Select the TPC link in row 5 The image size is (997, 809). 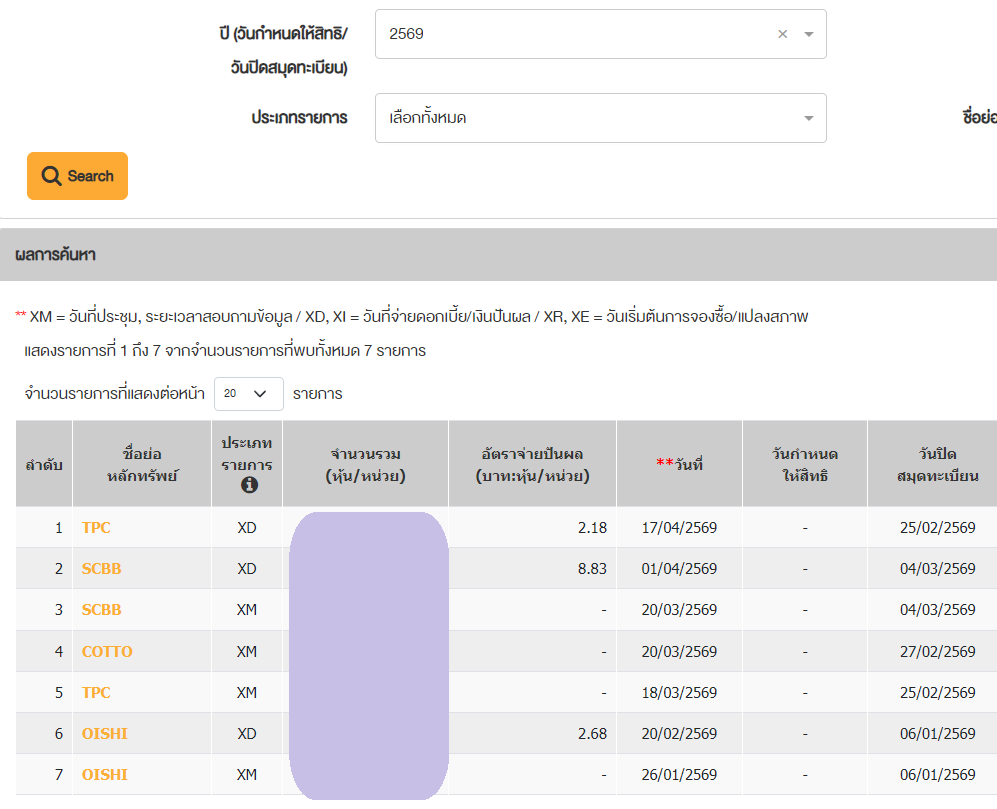pyautogui.click(x=96, y=692)
